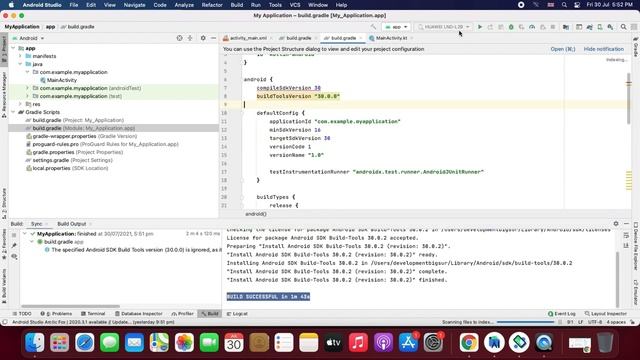Open the Profile app gauge icon
This screenshot has width=640, height=360.
[532, 27]
